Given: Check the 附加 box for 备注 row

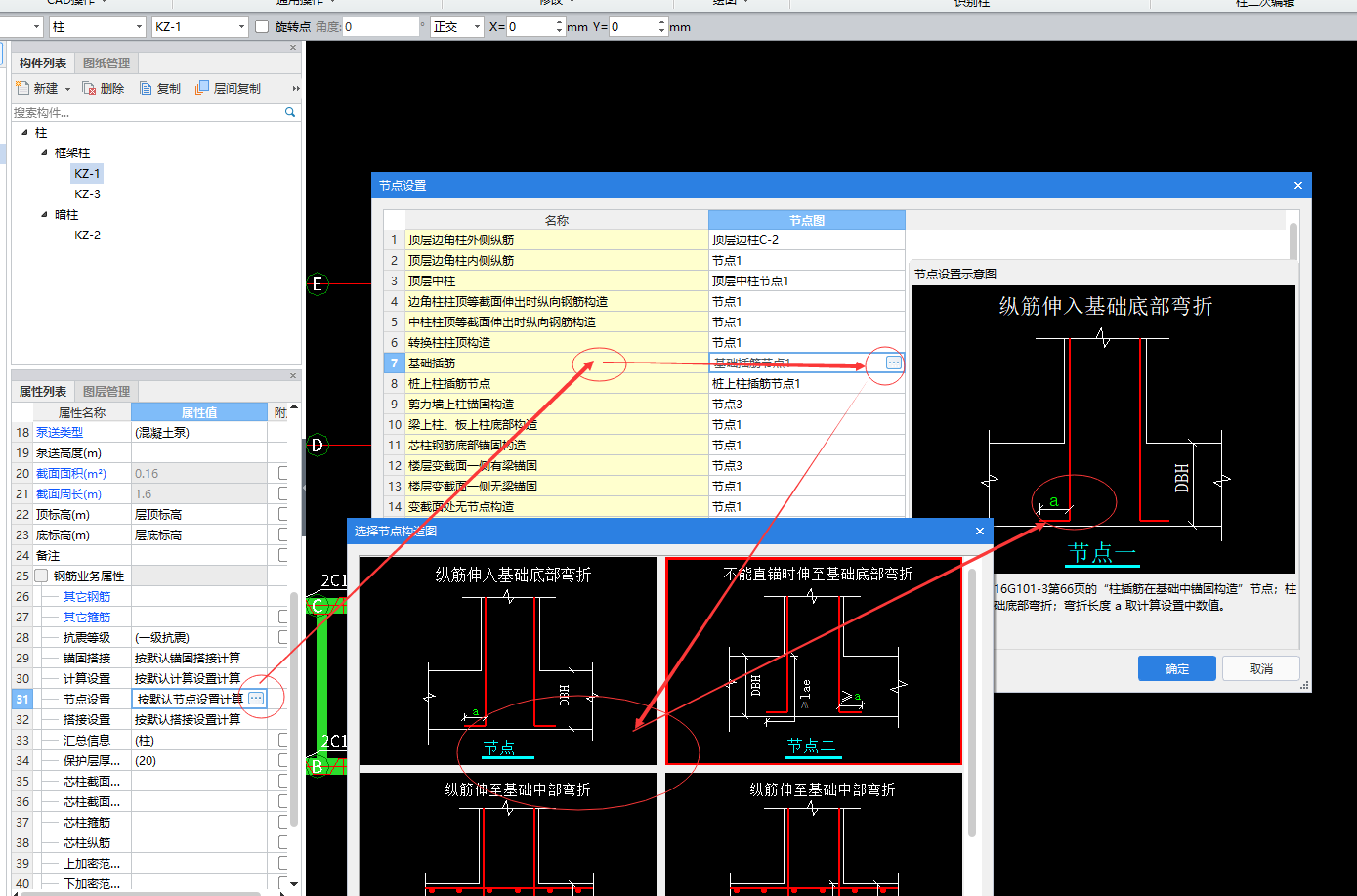Looking at the screenshot, I should coord(283,555).
